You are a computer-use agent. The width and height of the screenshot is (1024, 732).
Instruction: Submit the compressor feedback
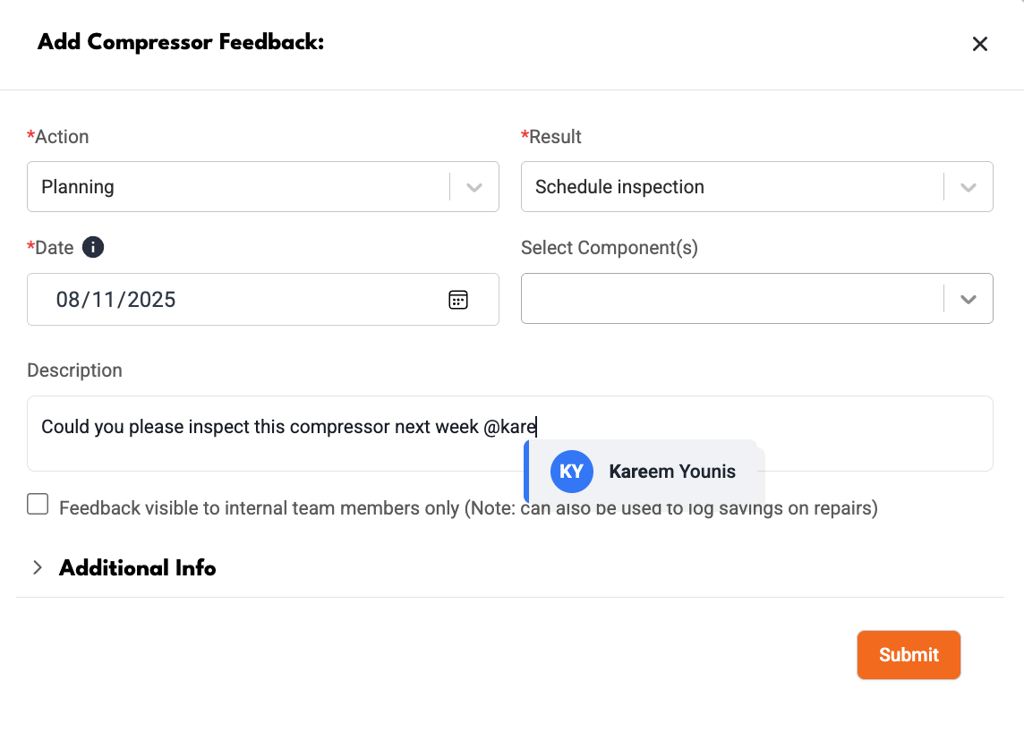click(x=908, y=654)
